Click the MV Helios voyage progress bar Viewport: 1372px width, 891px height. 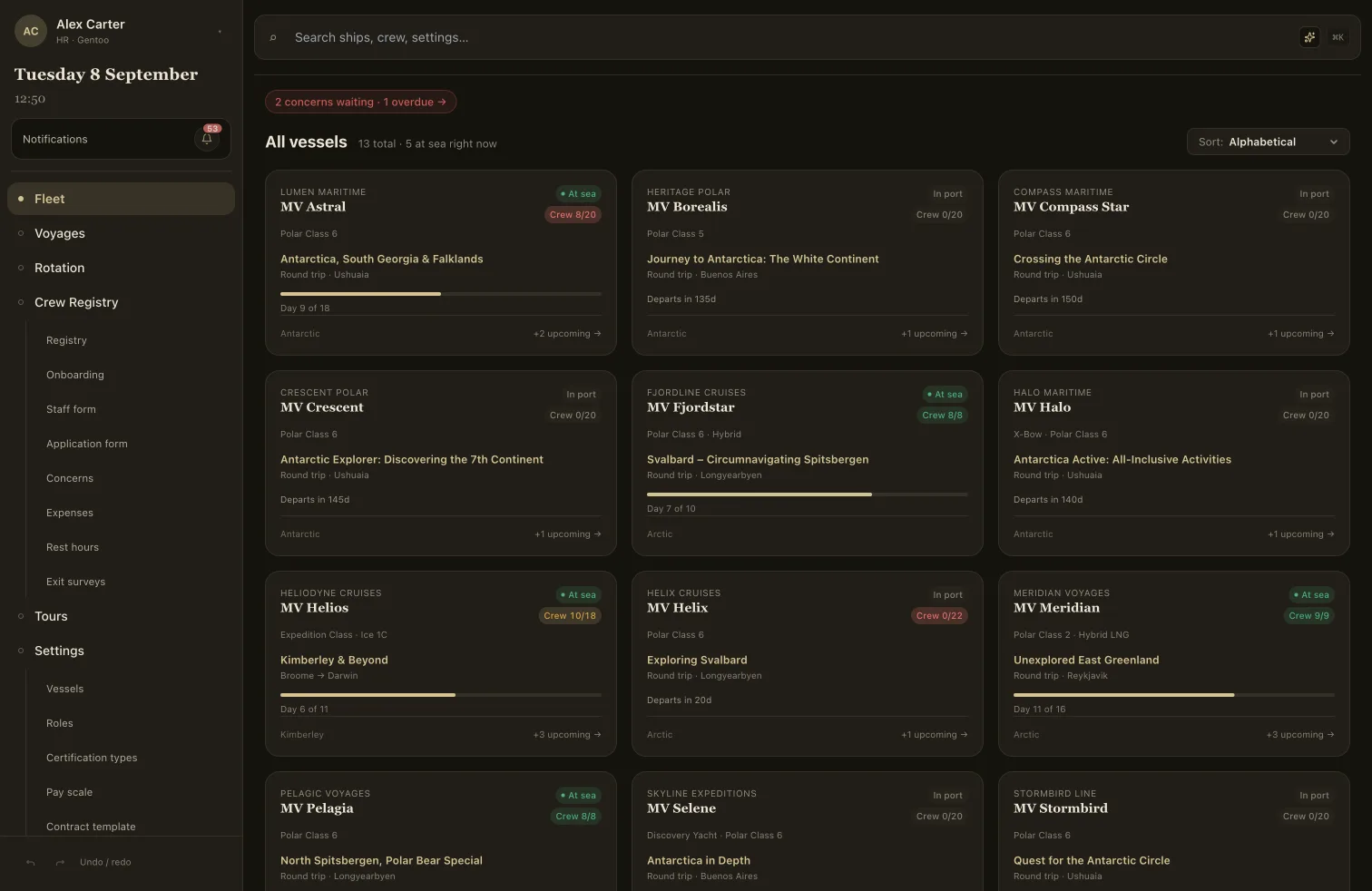pyautogui.click(x=441, y=695)
